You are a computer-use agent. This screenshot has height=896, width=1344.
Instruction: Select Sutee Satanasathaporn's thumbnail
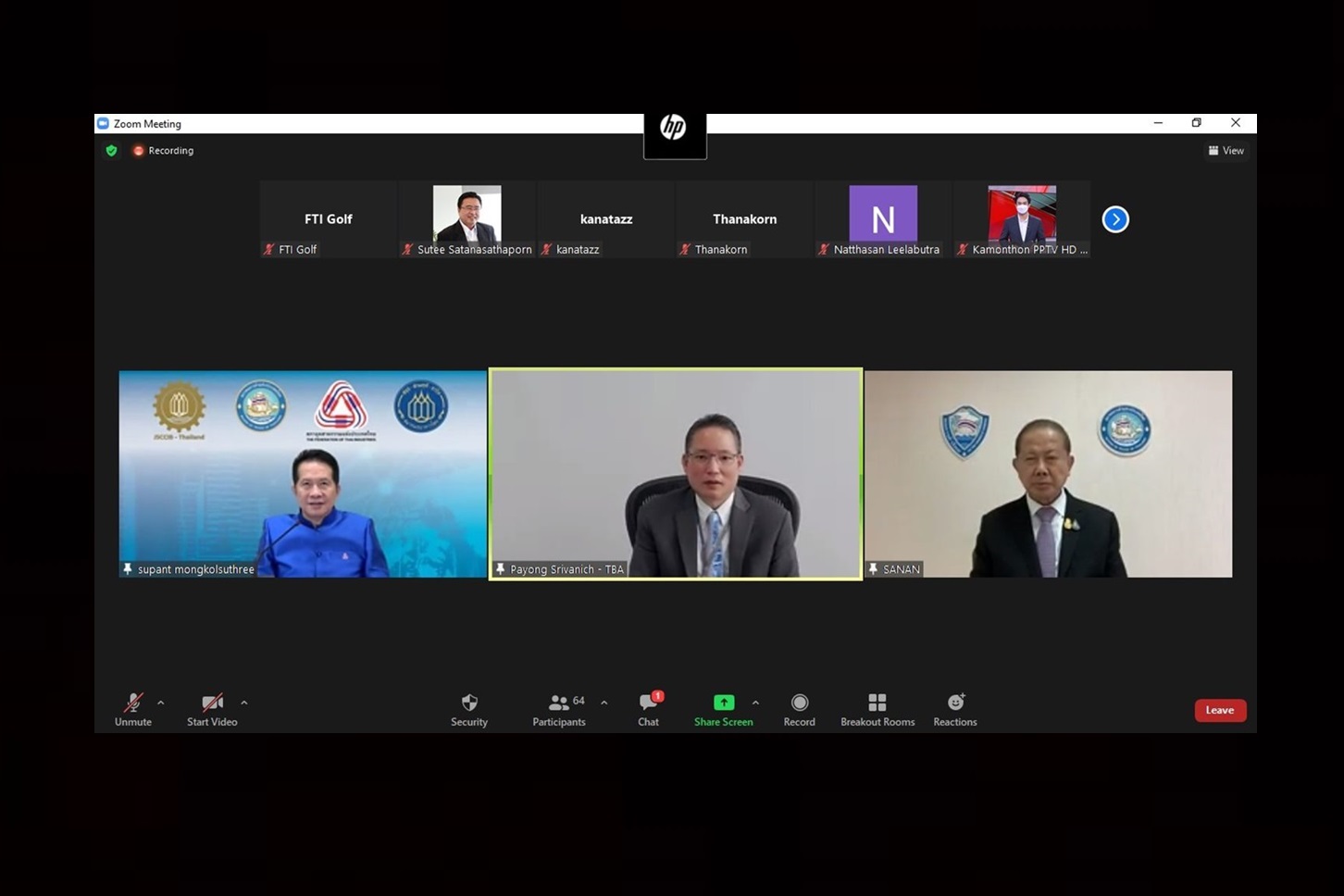pyautogui.click(x=467, y=219)
